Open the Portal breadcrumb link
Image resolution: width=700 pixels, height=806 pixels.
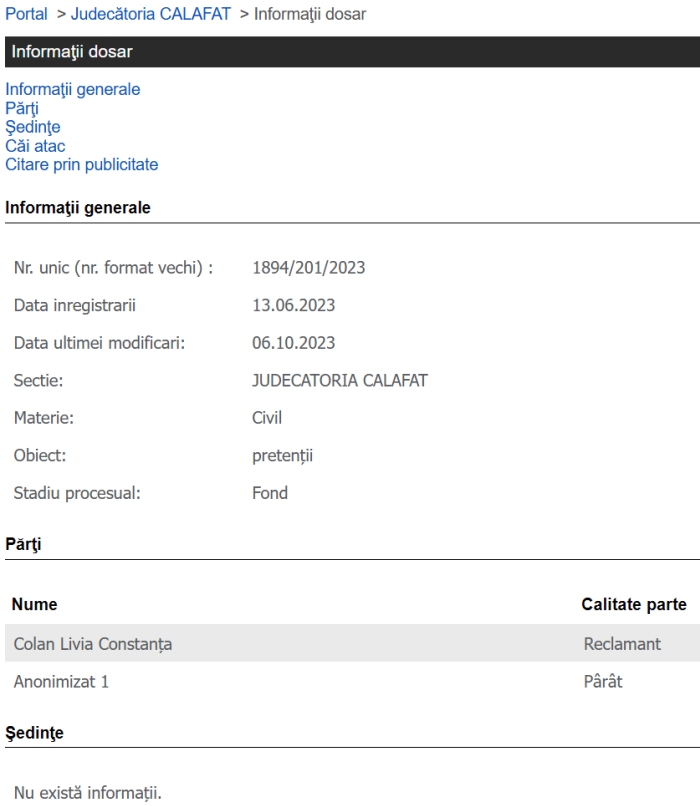[26, 14]
